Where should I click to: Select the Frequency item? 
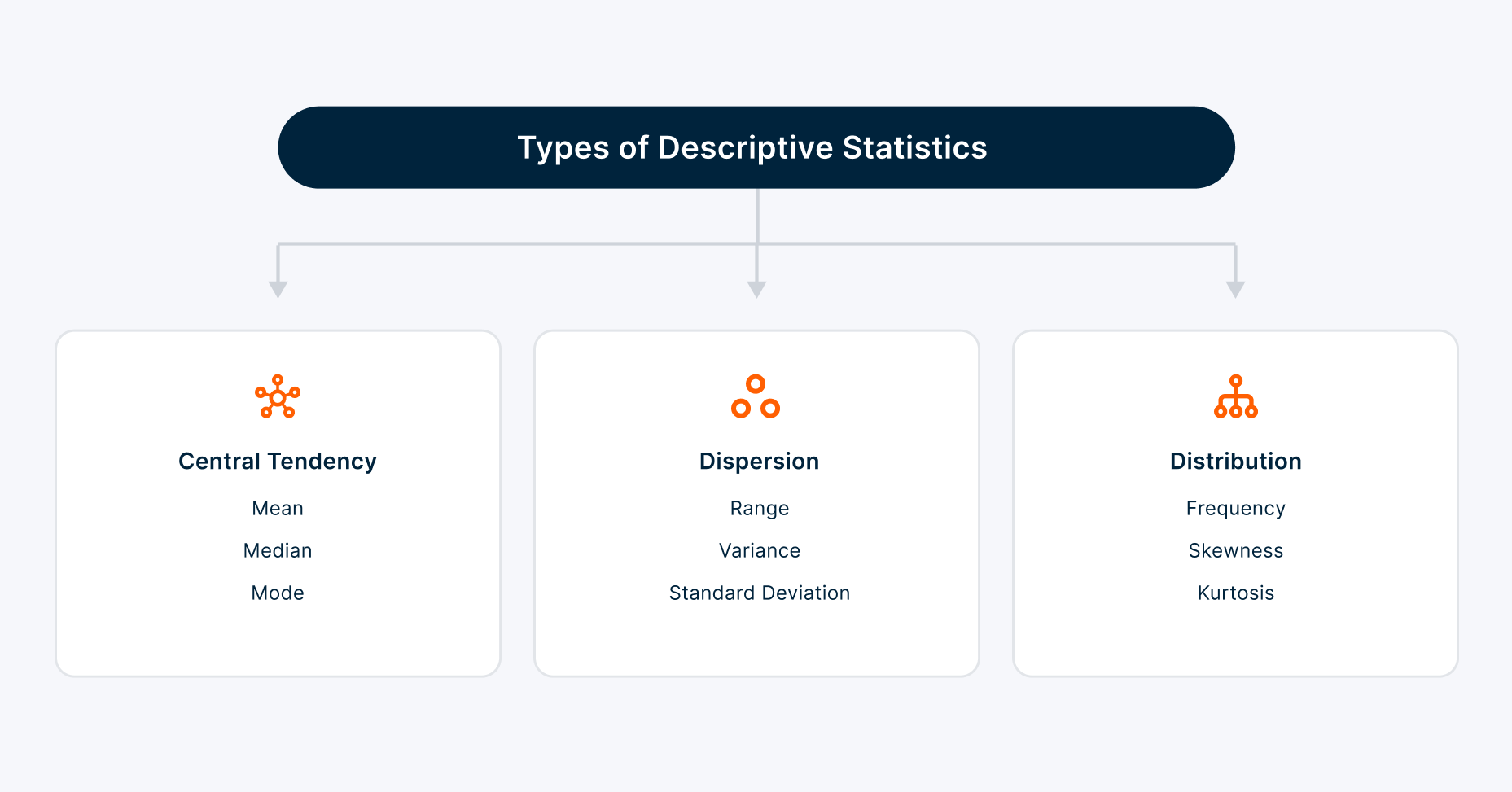(1235, 509)
